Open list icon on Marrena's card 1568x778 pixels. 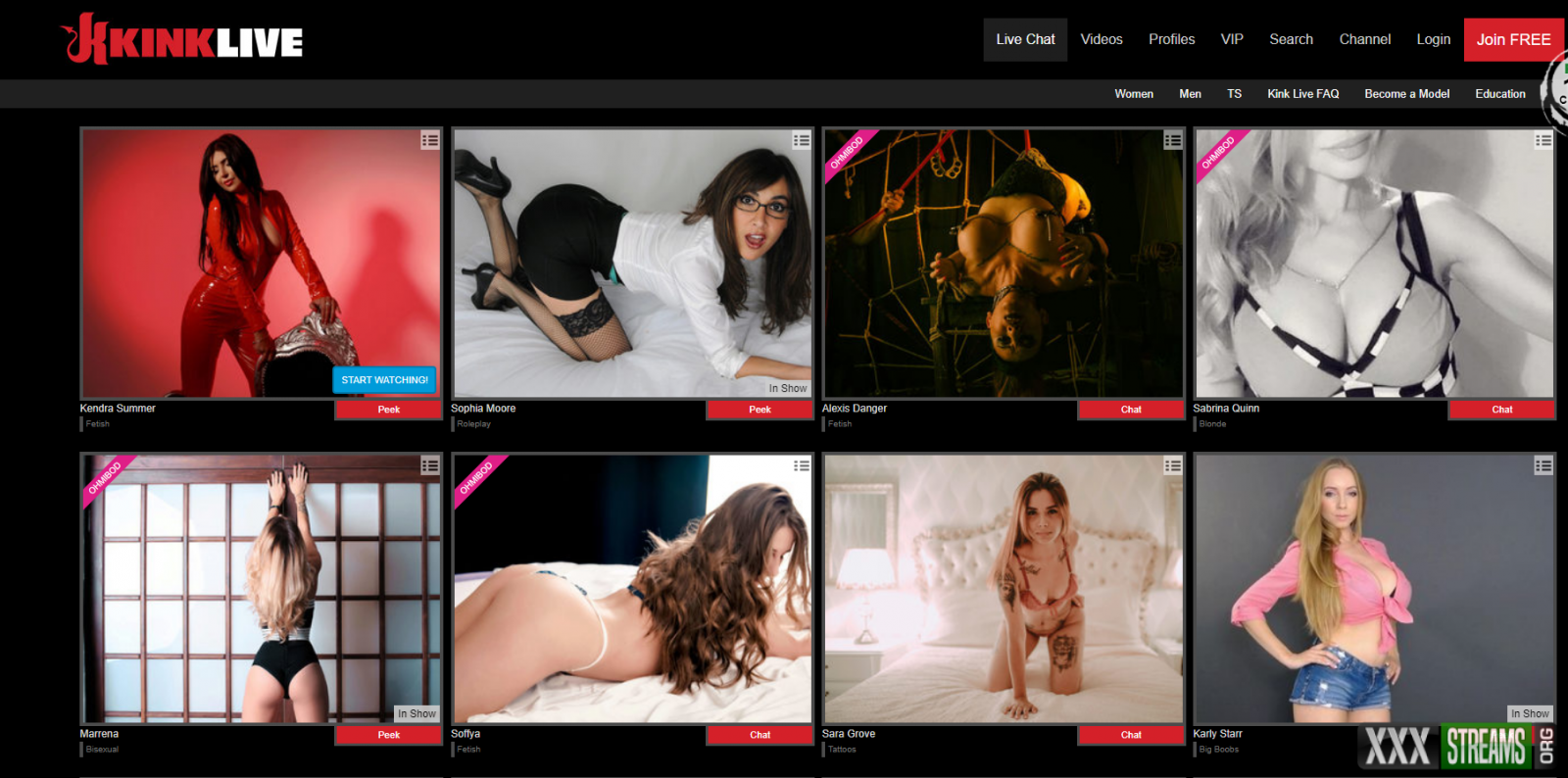tap(430, 465)
